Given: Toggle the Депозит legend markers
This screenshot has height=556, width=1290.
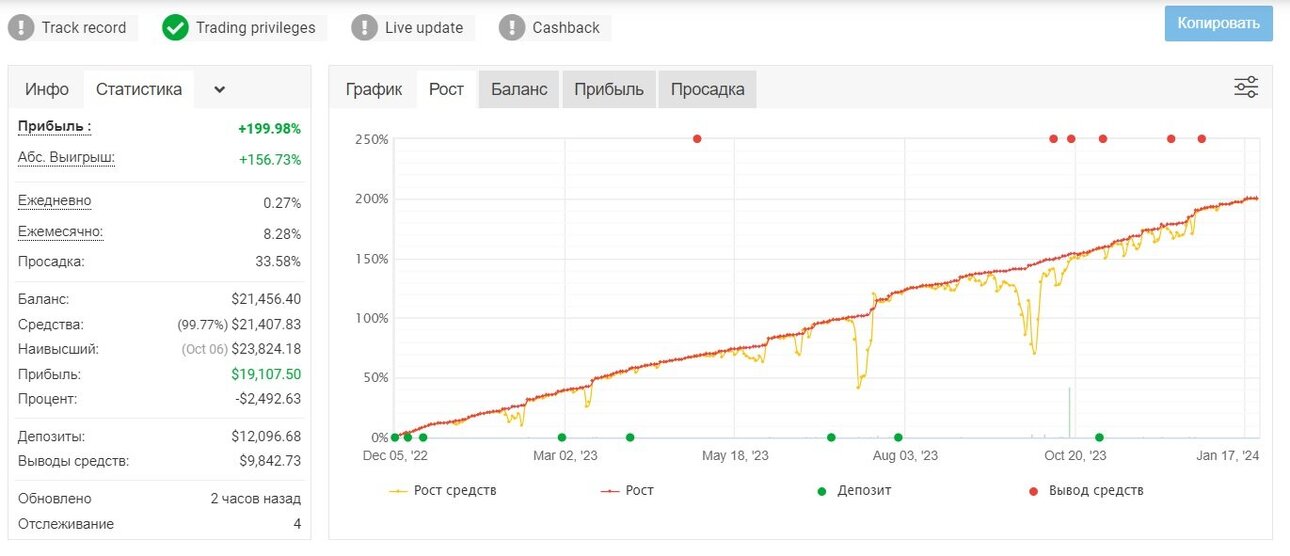Looking at the screenshot, I should 853,491.
